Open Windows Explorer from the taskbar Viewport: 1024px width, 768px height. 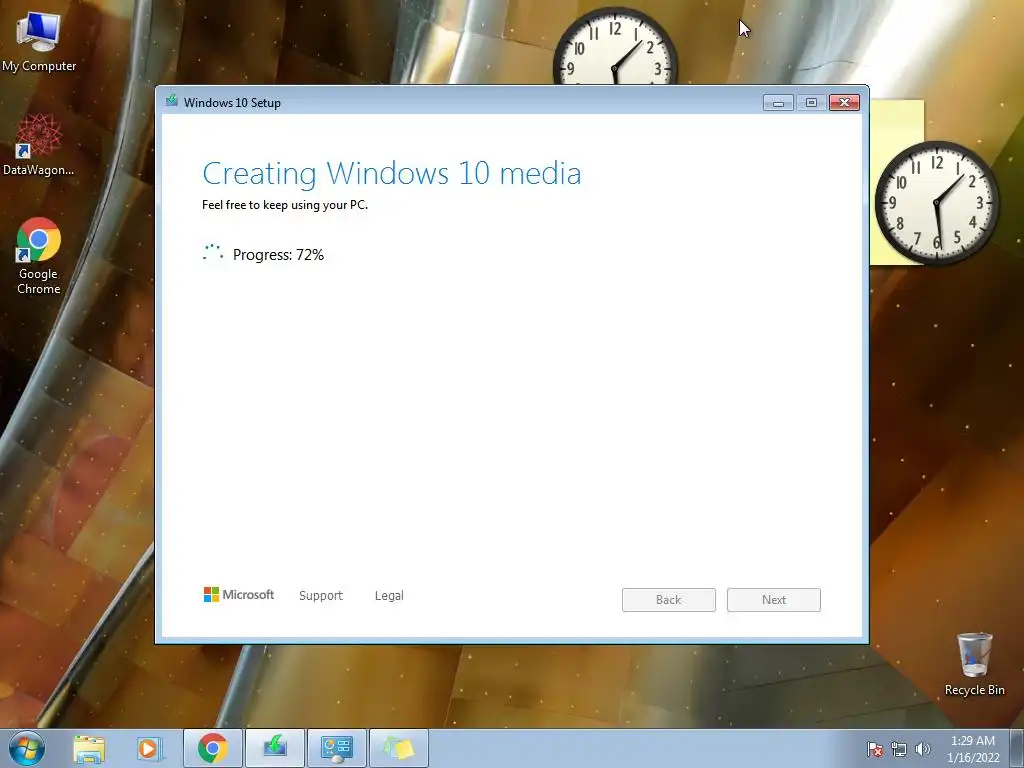click(x=89, y=748)
